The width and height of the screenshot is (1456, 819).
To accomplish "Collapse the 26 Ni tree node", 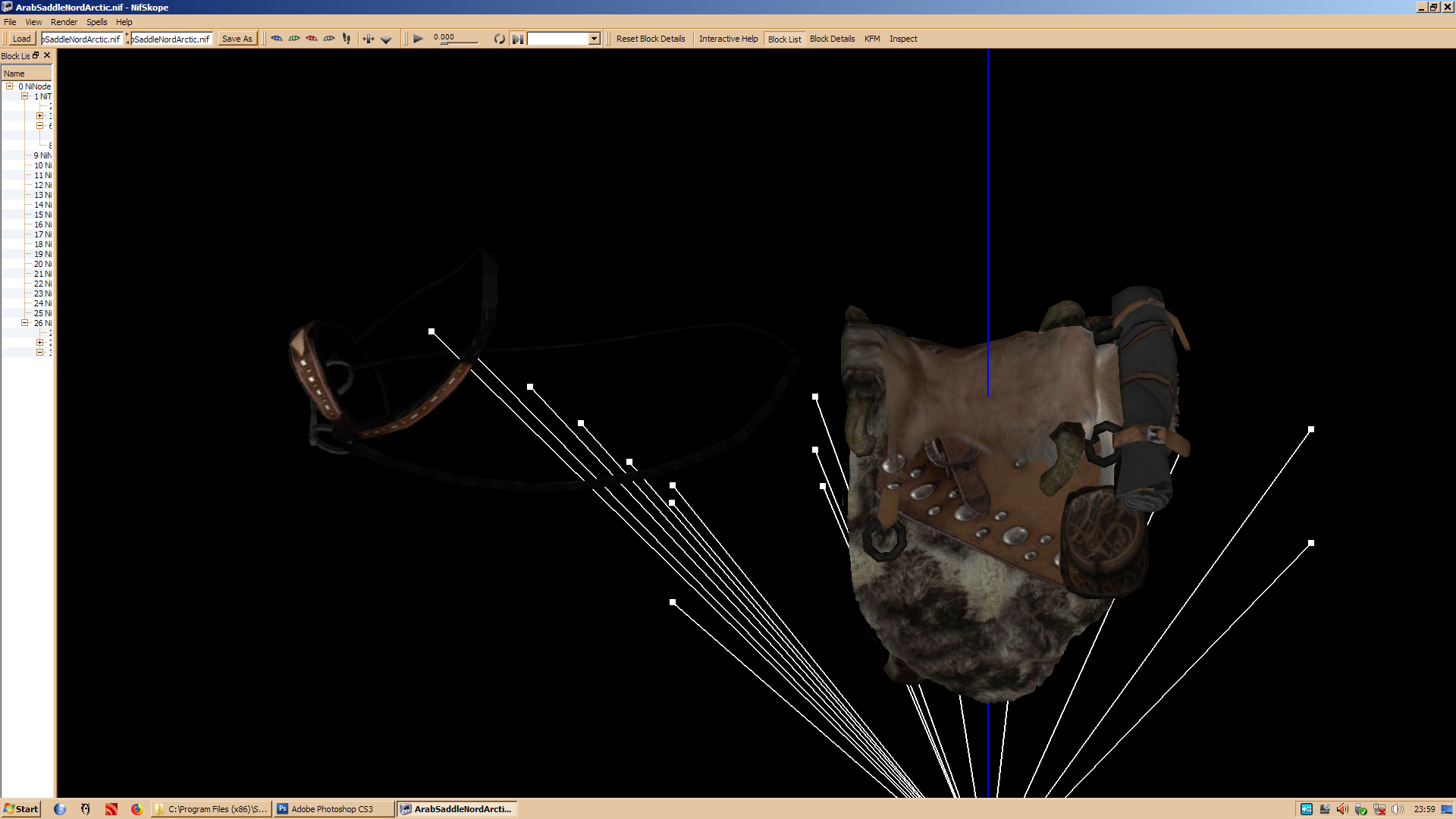I will [25, 323].
